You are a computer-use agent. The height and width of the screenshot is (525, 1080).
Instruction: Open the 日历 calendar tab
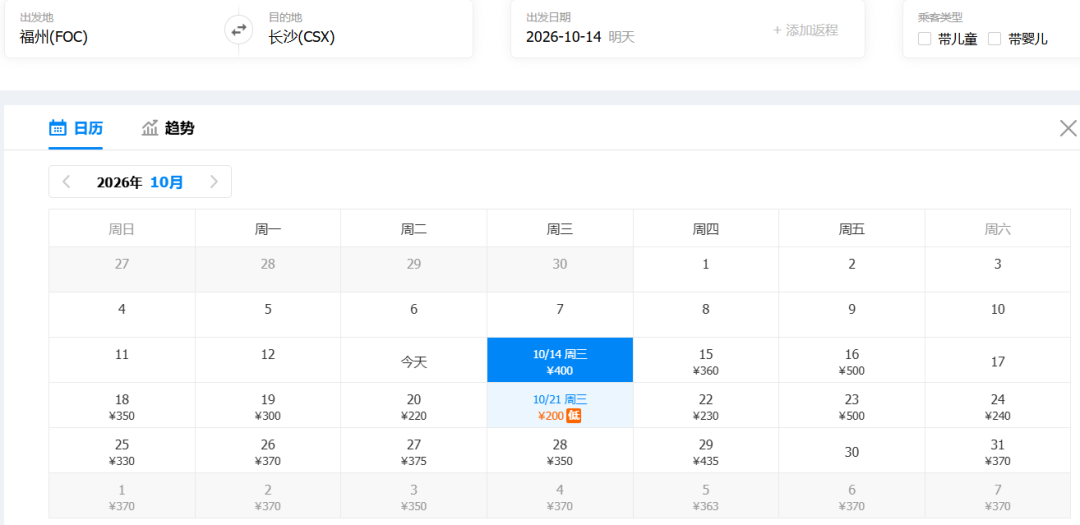pos(76,128)
